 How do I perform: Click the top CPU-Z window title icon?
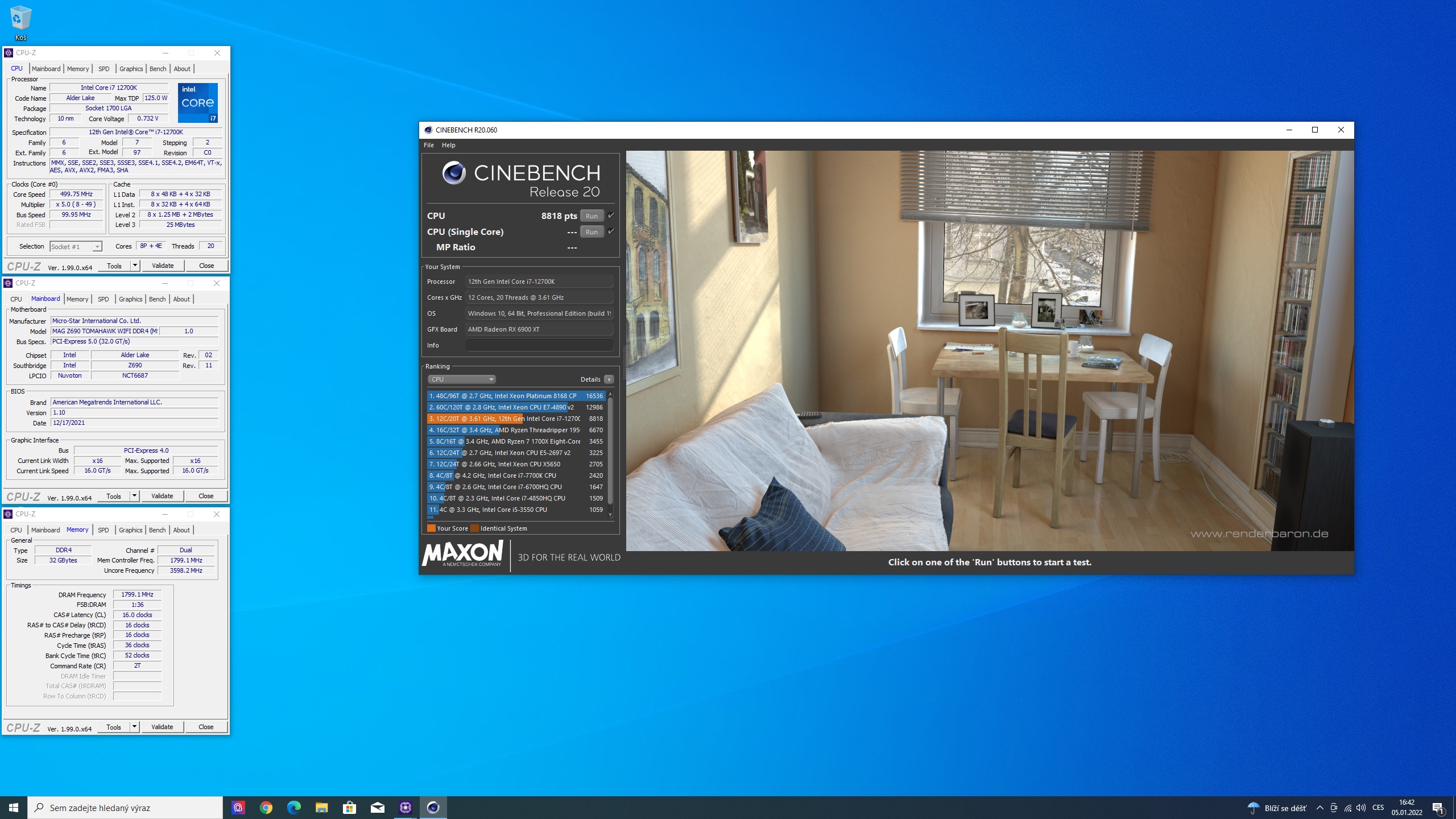[9, 53]
